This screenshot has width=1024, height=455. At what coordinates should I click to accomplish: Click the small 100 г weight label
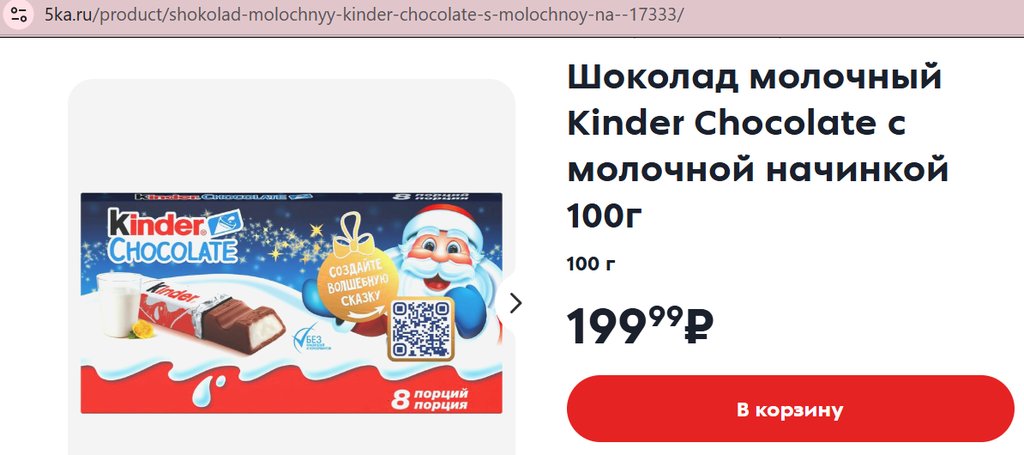tap(591, 264)
